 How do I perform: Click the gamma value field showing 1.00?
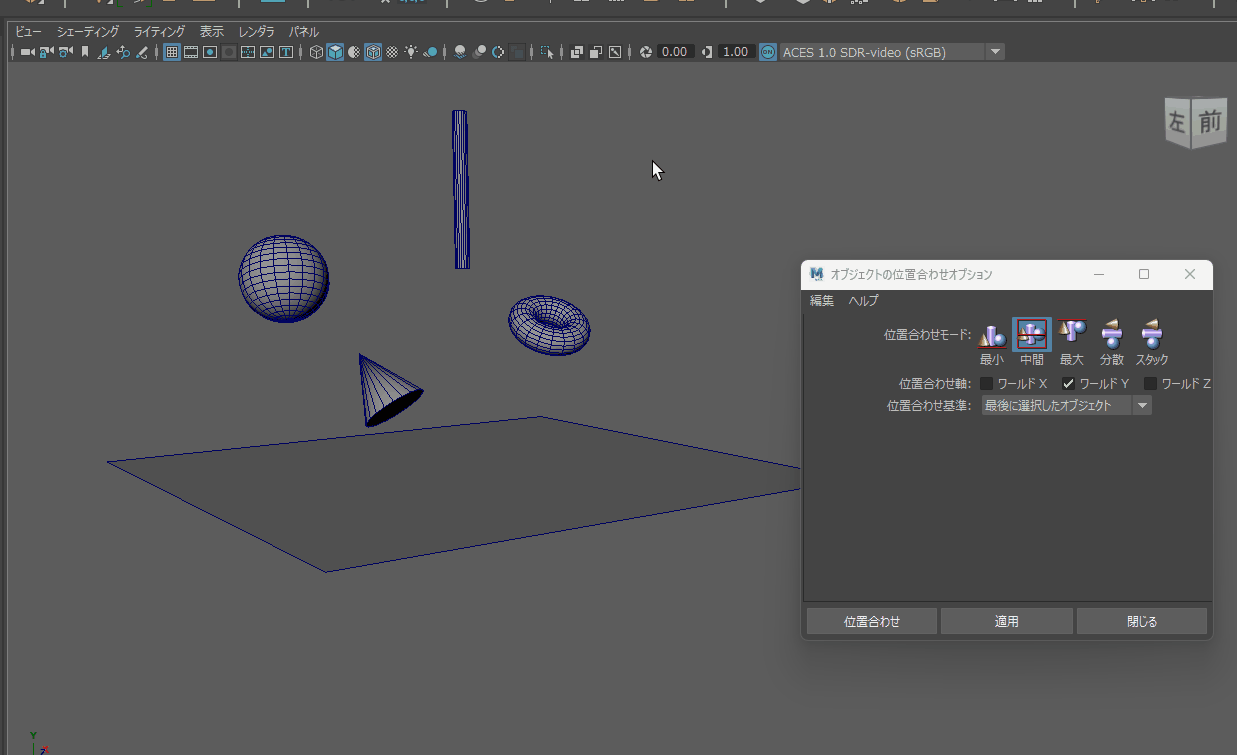[x=735, y=52]
